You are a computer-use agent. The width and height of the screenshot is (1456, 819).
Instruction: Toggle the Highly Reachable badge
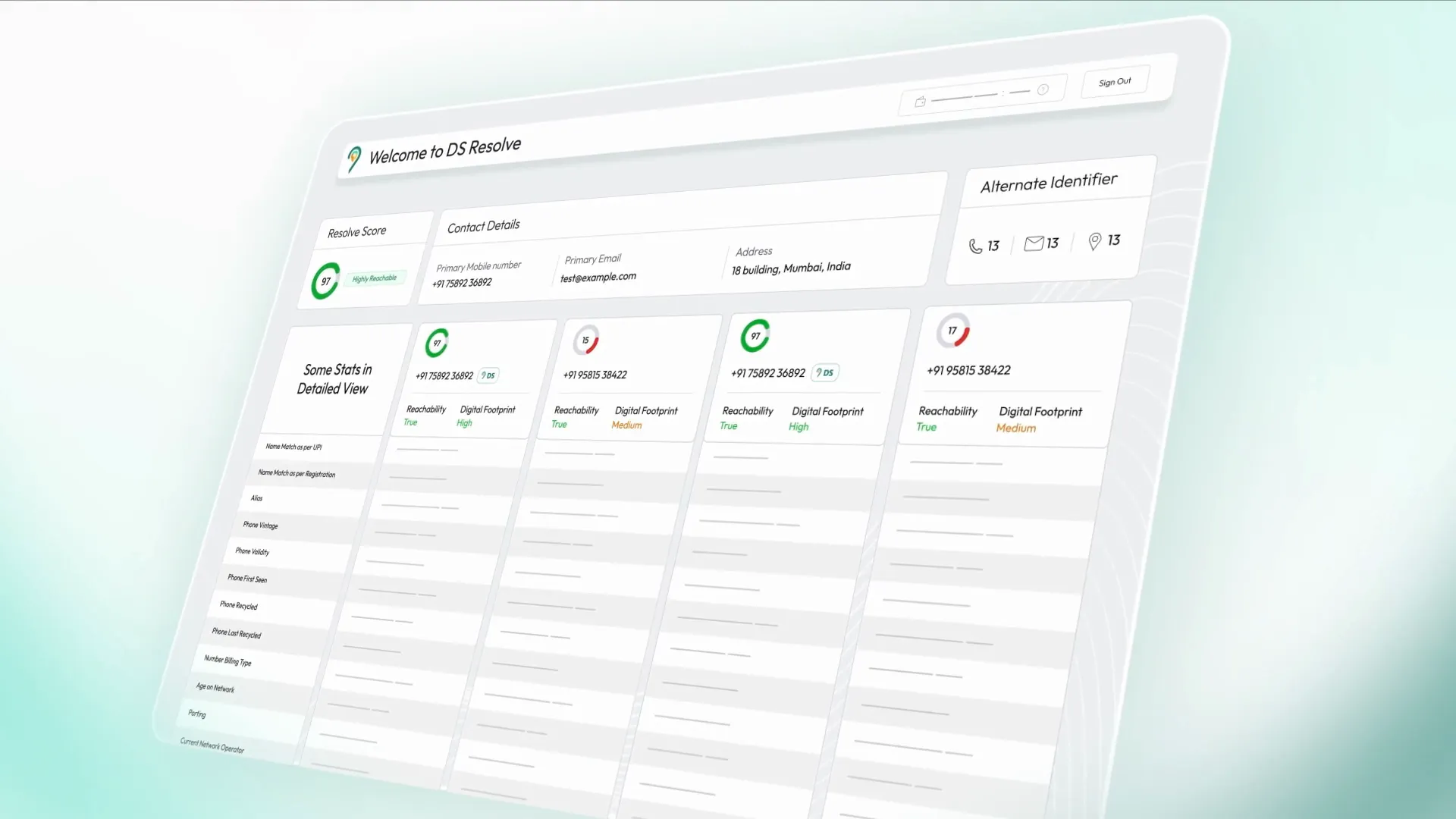tap(374, 278)
